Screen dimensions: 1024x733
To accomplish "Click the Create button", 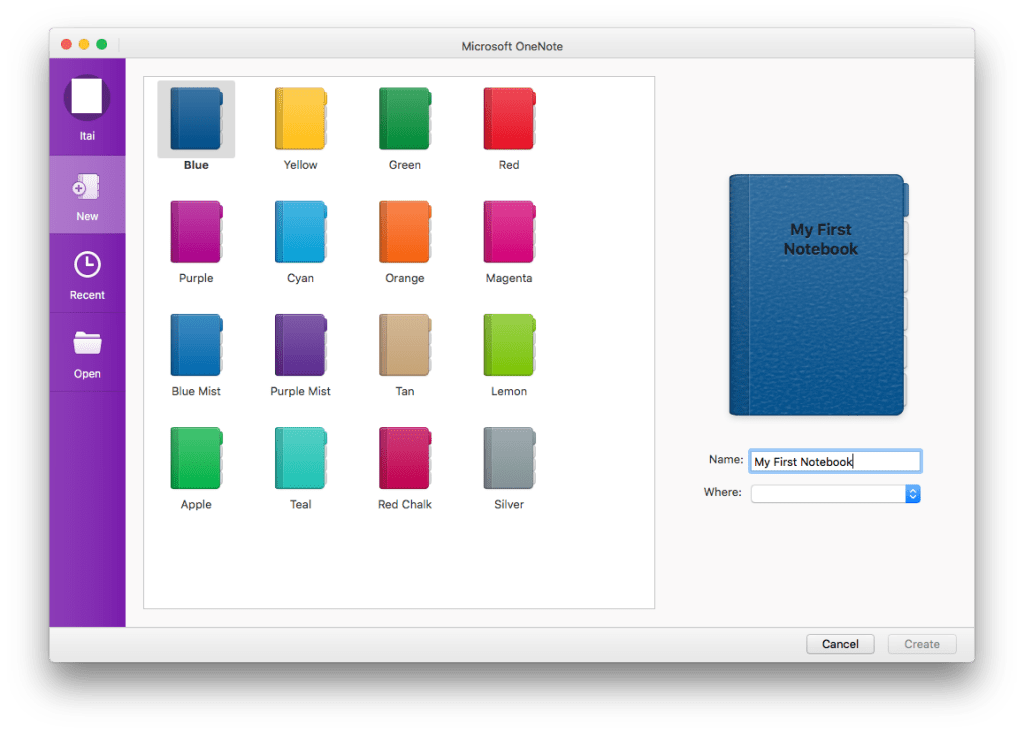I will [x=921, y=644].
